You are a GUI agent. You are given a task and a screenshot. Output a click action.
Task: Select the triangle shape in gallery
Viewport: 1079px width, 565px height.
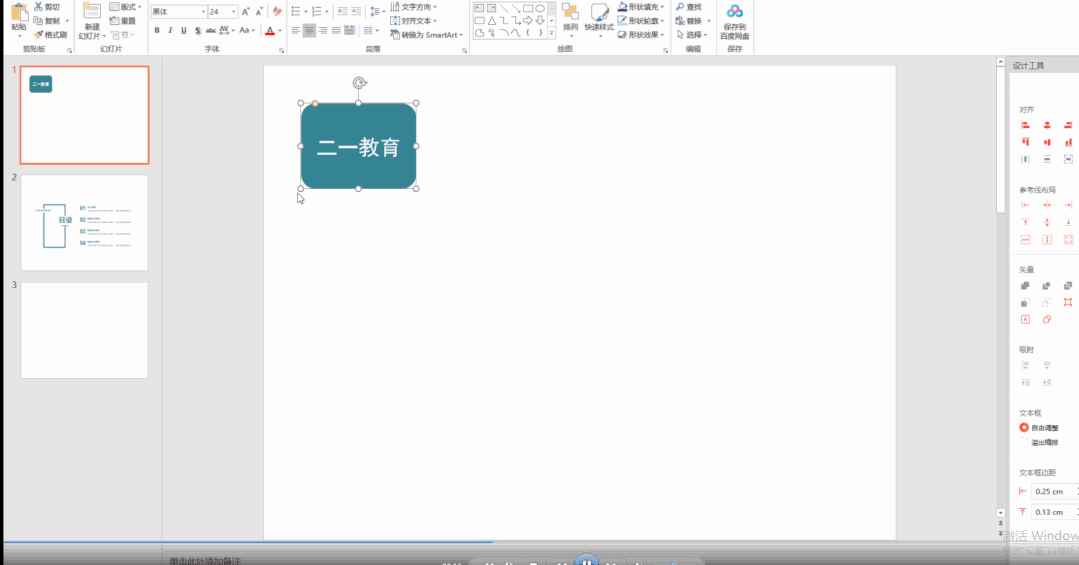point(492,21)
